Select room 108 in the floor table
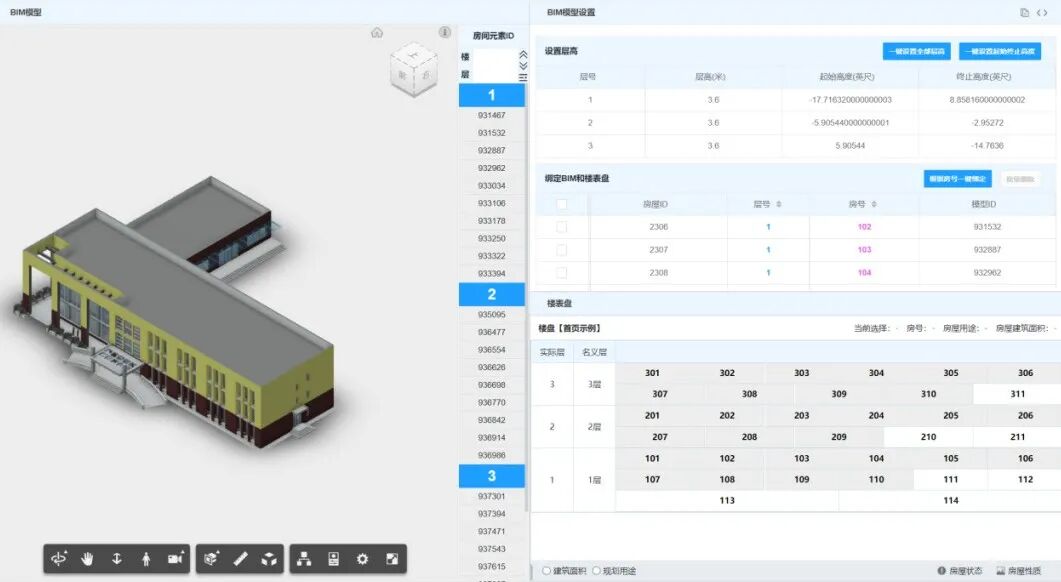Viewport: 1061px width, 582px height. [x=727, y=479]
